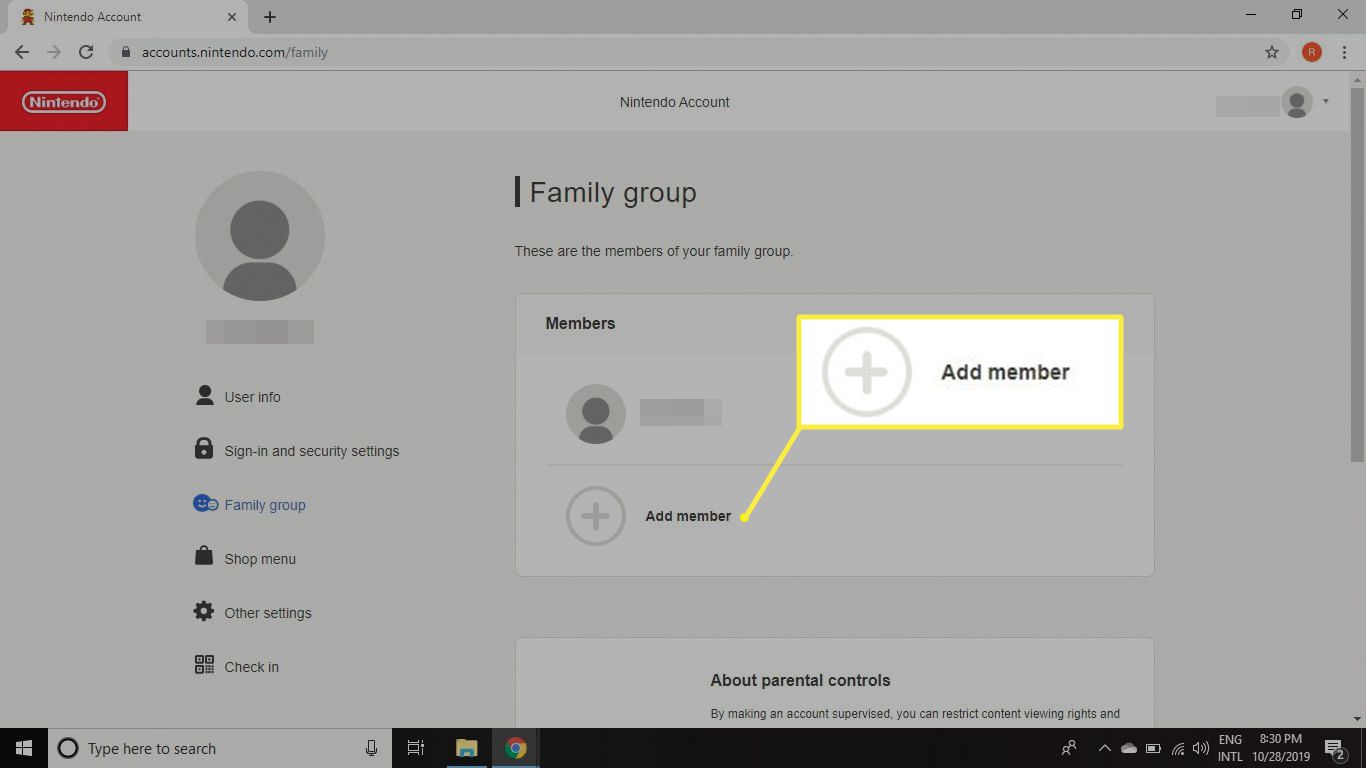Click the padlock icon in sidebar
Viewport: 1366px width, 768px height.
pos(204,449)
